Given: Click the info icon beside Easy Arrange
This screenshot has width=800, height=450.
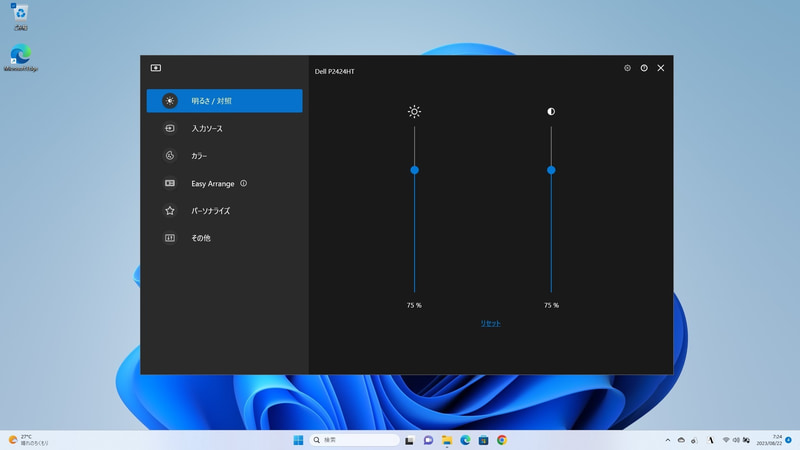Looking at the screenshot, I should 243,183.
